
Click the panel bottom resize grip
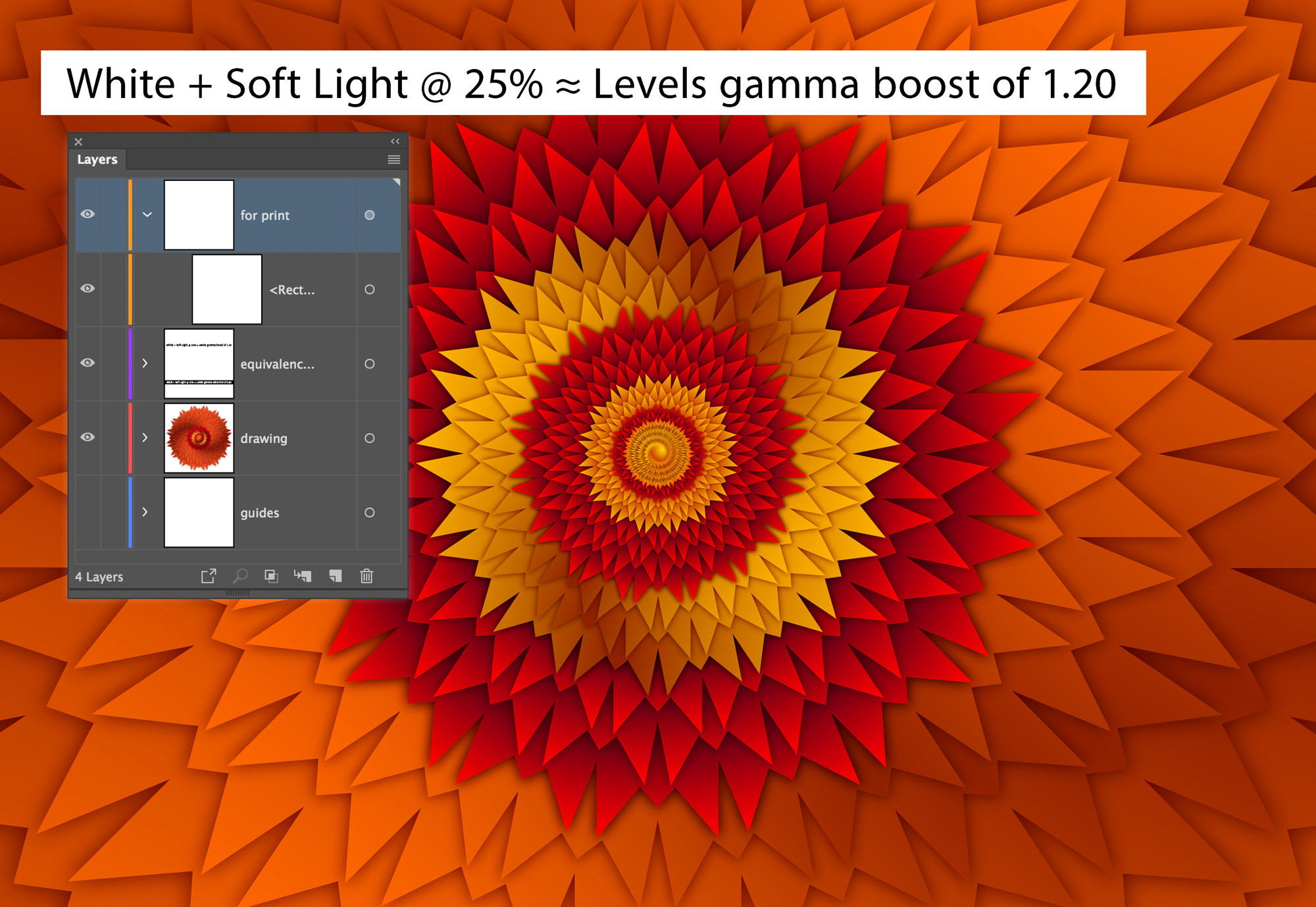238,593
